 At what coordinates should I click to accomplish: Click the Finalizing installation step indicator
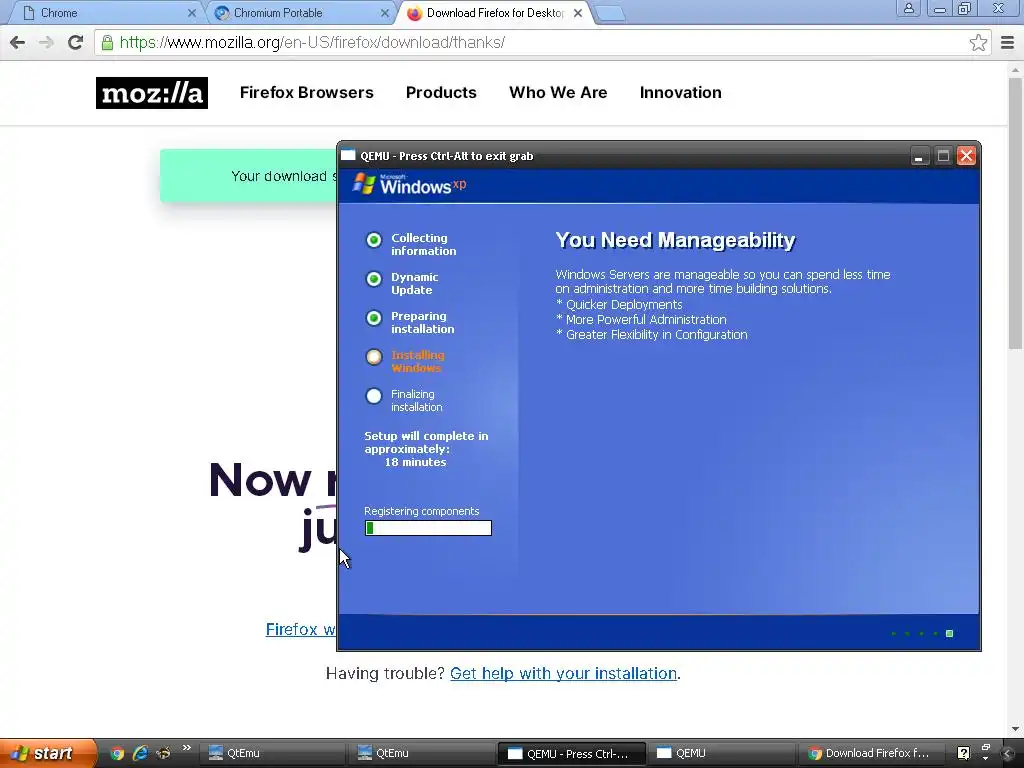(x=374, y=396)
